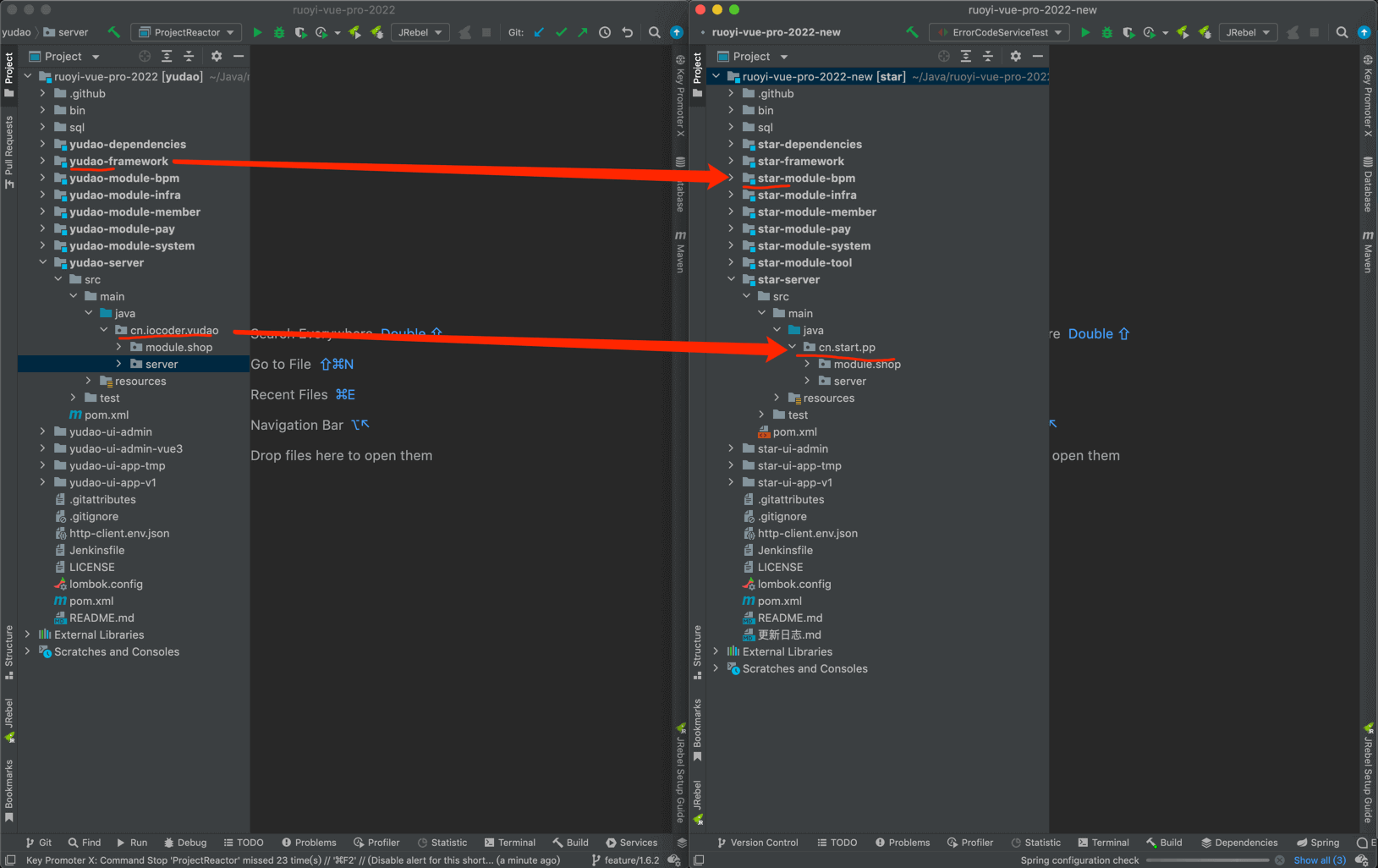Image resolution: width=1378 pixels, height=868 pixels.
Task: Collapse all icon in left Project panel
Action: click(x=189, y=56)
